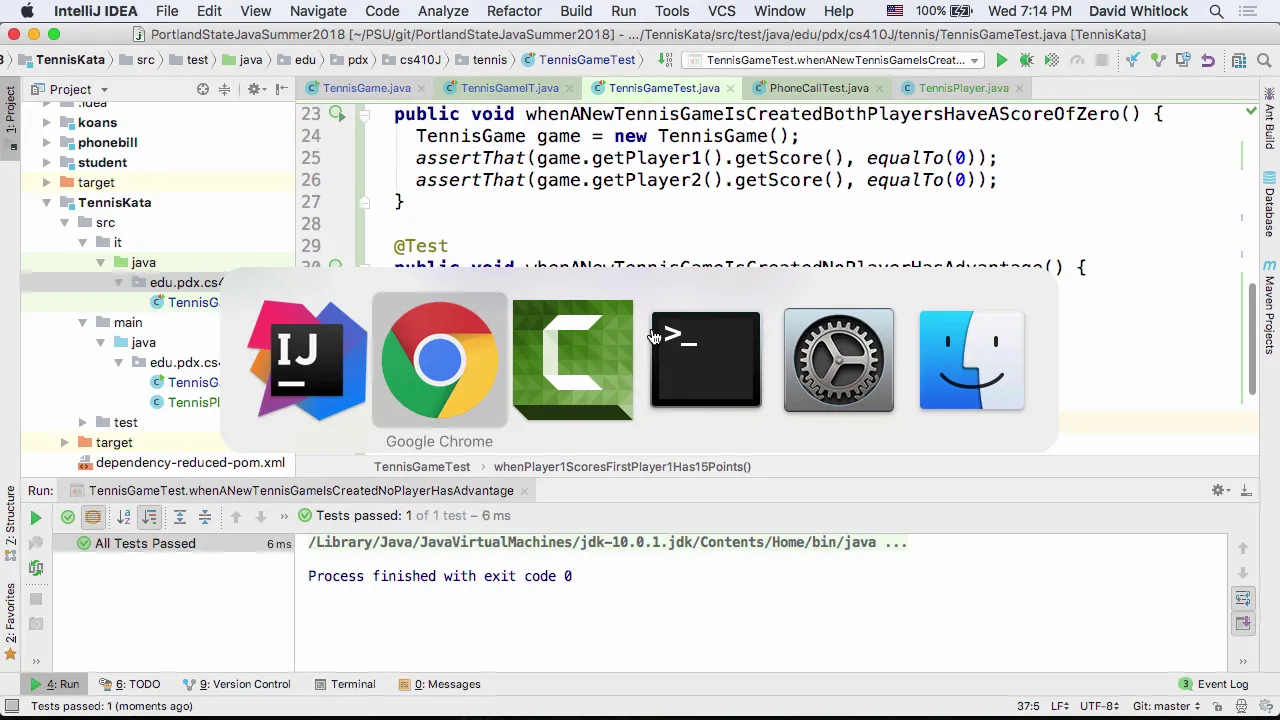The width and height of the screenshot is (1280, 720).
Task: Toggle Sort by Duration in Run panel
Action: (149, 517)
